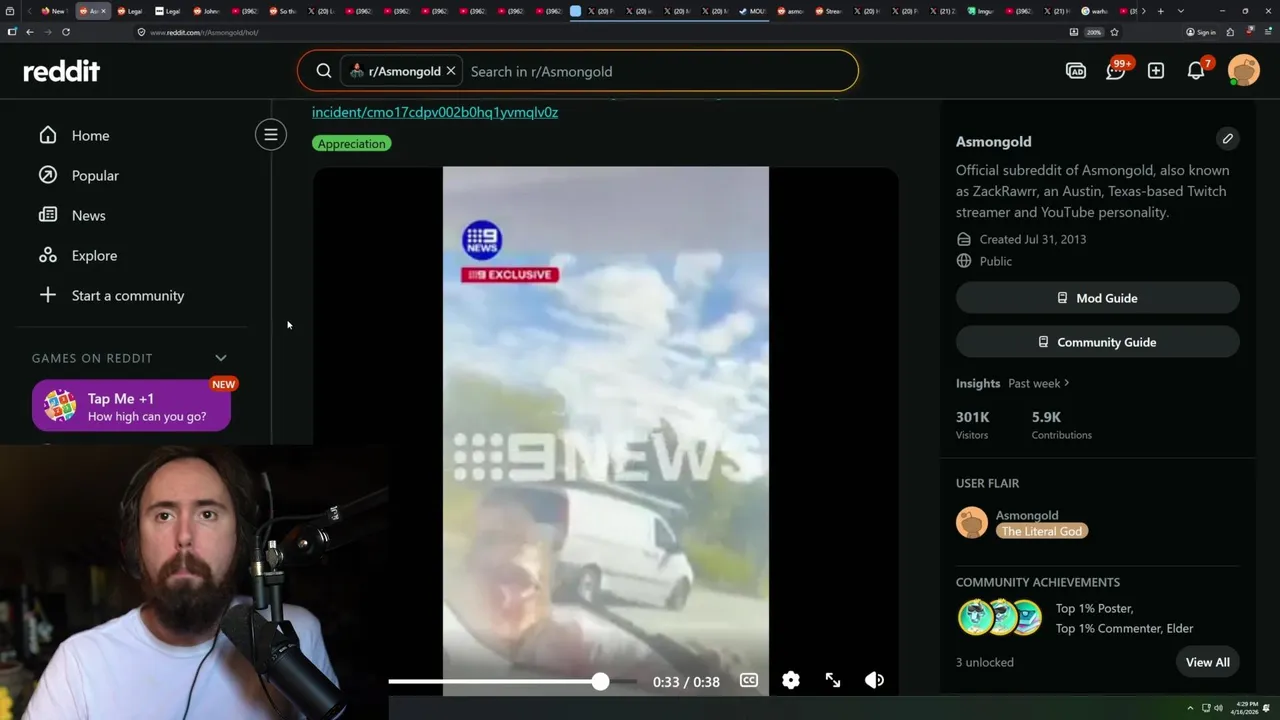Collapse the left navigation sidebar

(x=271, y=135)
